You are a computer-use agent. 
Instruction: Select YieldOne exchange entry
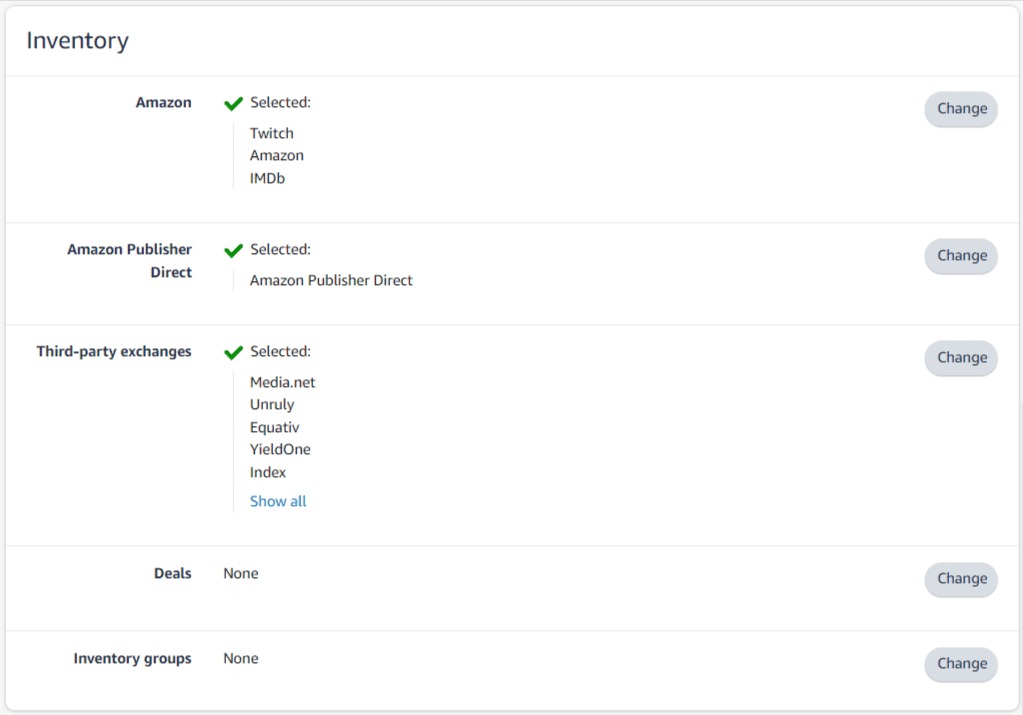280,450
